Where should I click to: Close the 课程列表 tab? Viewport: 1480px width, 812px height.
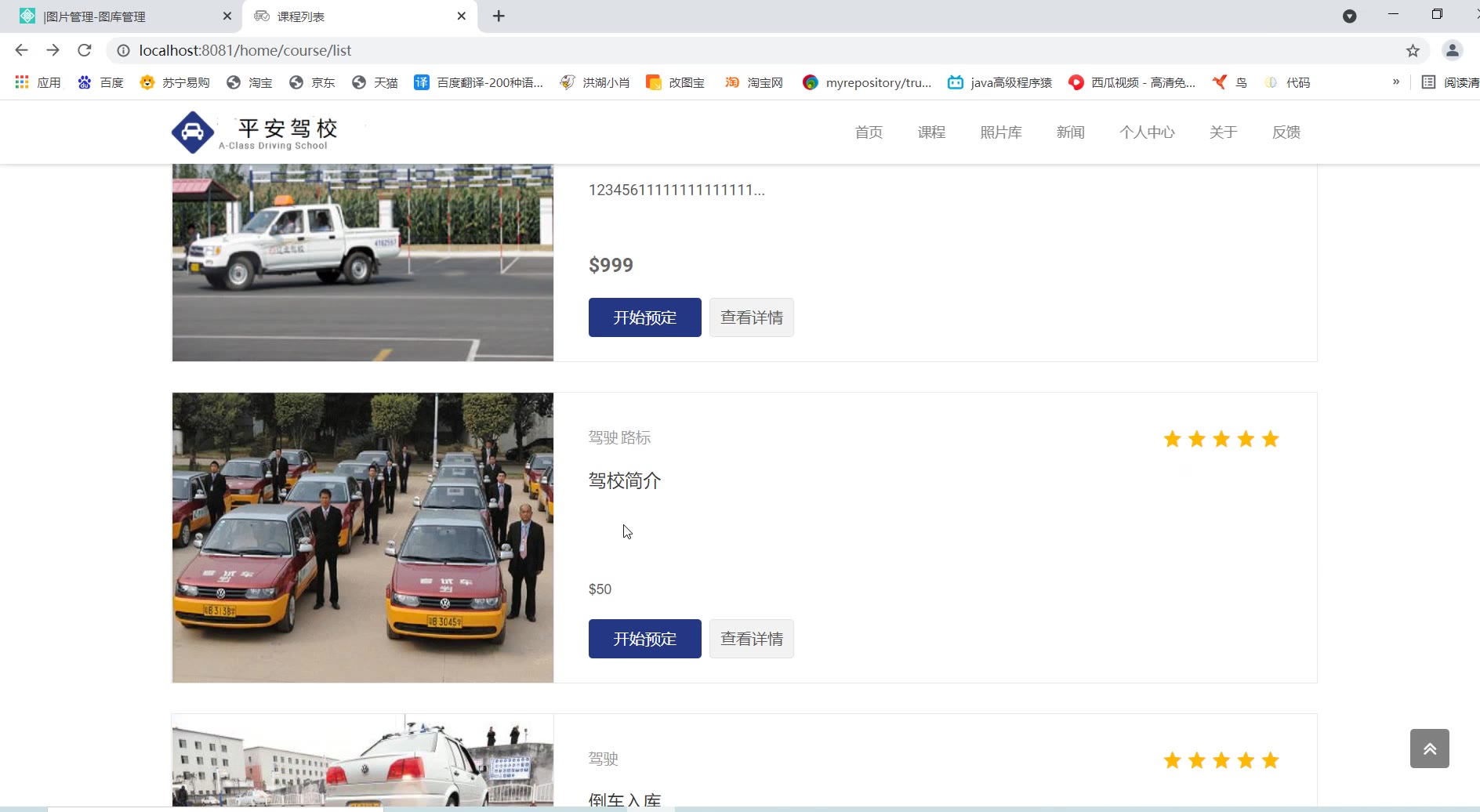pos(461,16)
